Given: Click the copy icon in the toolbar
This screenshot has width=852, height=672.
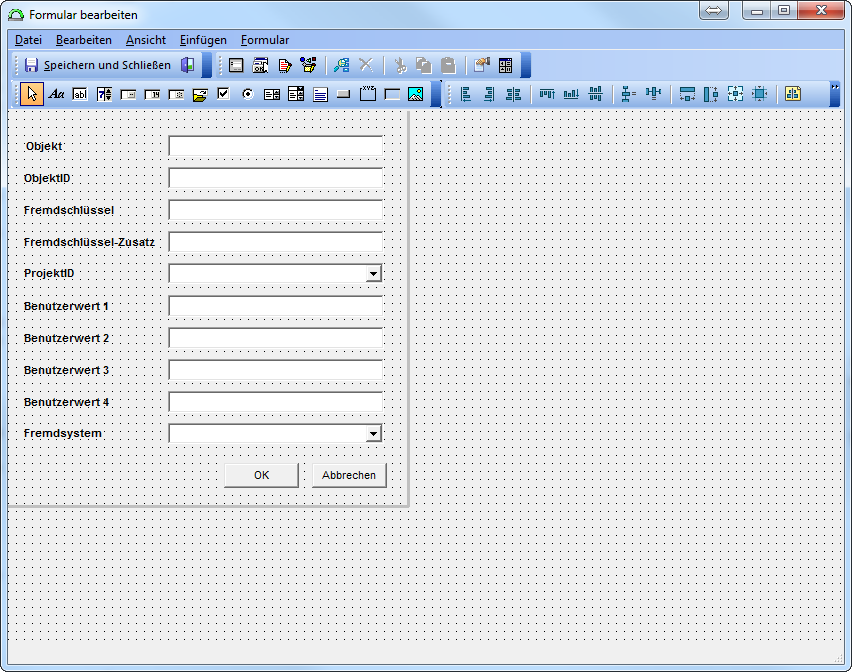Looking at the screenshot, I should [x=424, y=65].
